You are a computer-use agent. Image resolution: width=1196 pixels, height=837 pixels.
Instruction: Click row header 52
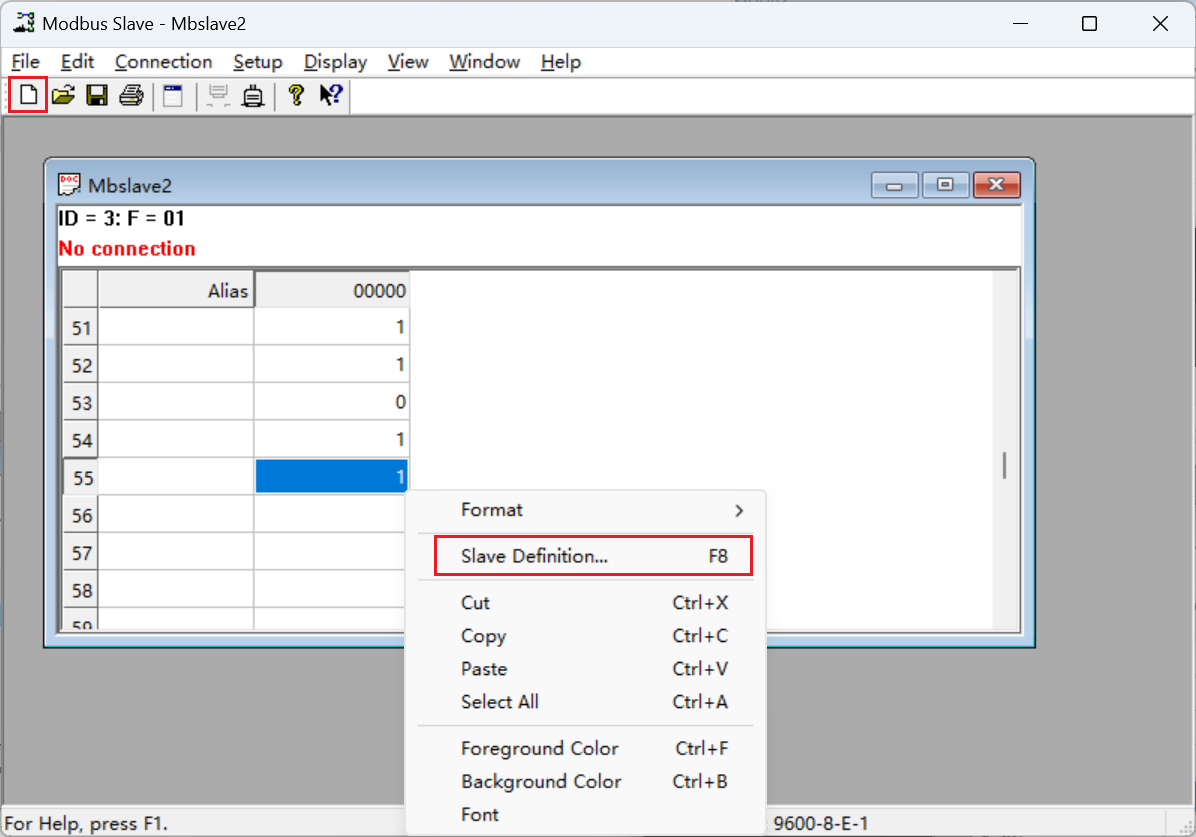[x=81, y=365]
